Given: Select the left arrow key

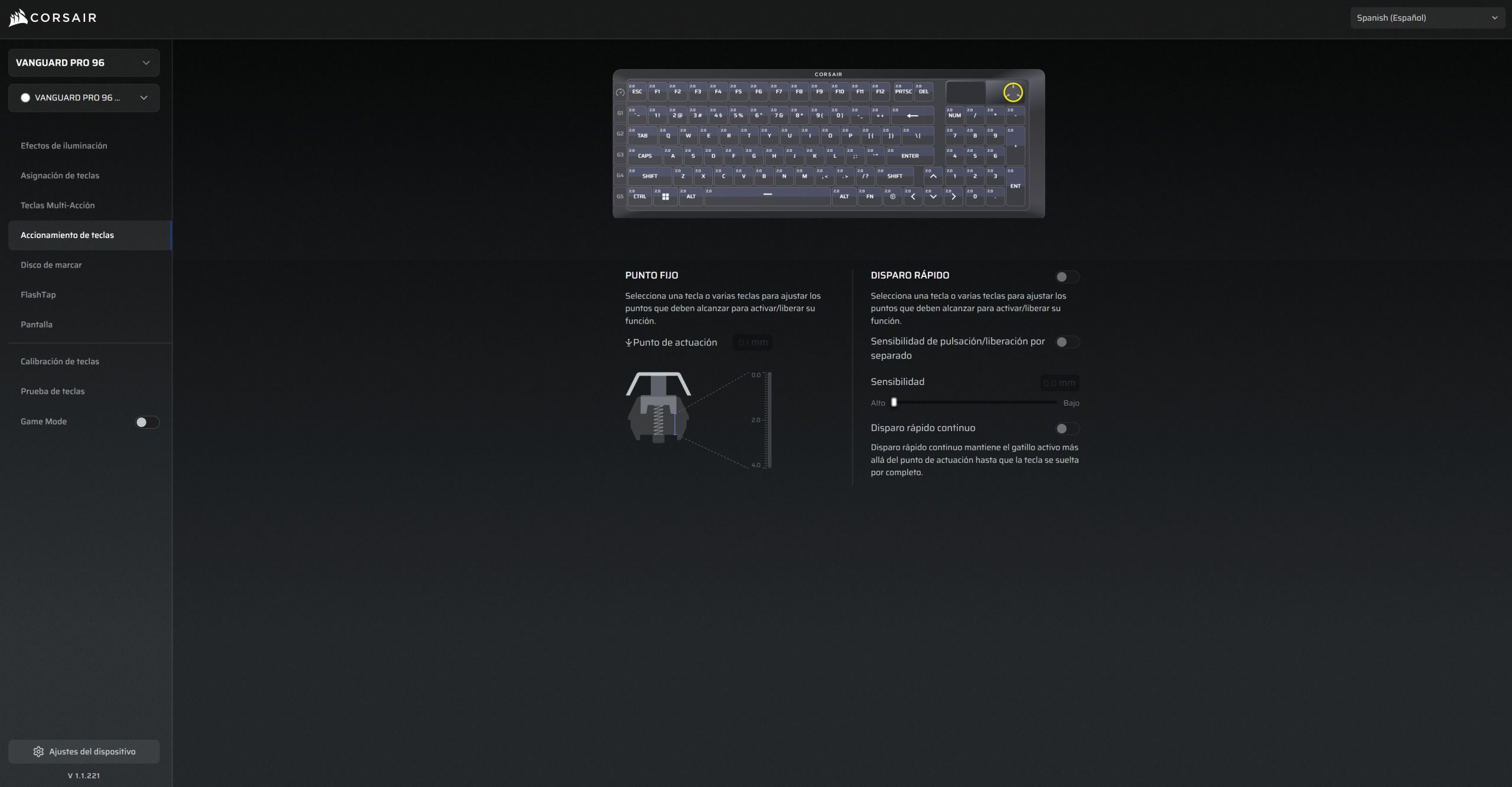Looking at the screenshot, I should pos(913,196).
